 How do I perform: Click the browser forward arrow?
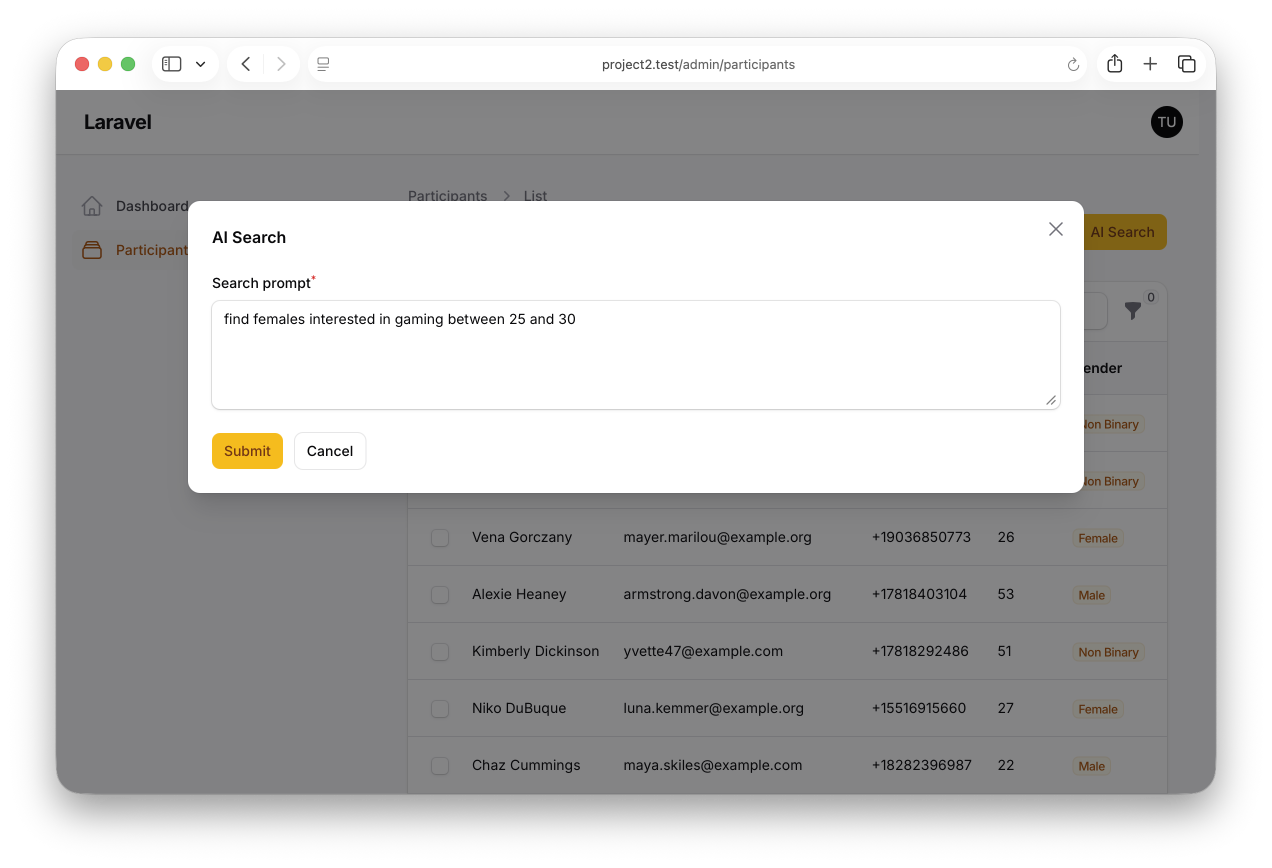click(281, 64)
